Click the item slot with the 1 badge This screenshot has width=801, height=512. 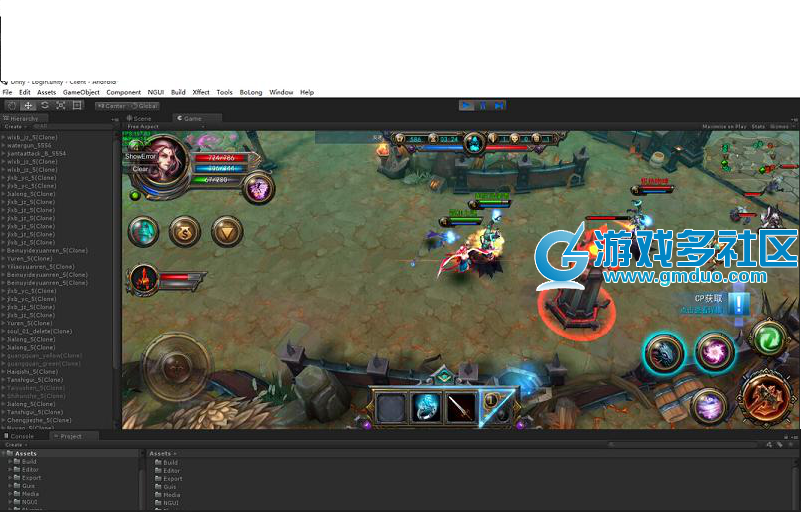click(496, 408)
